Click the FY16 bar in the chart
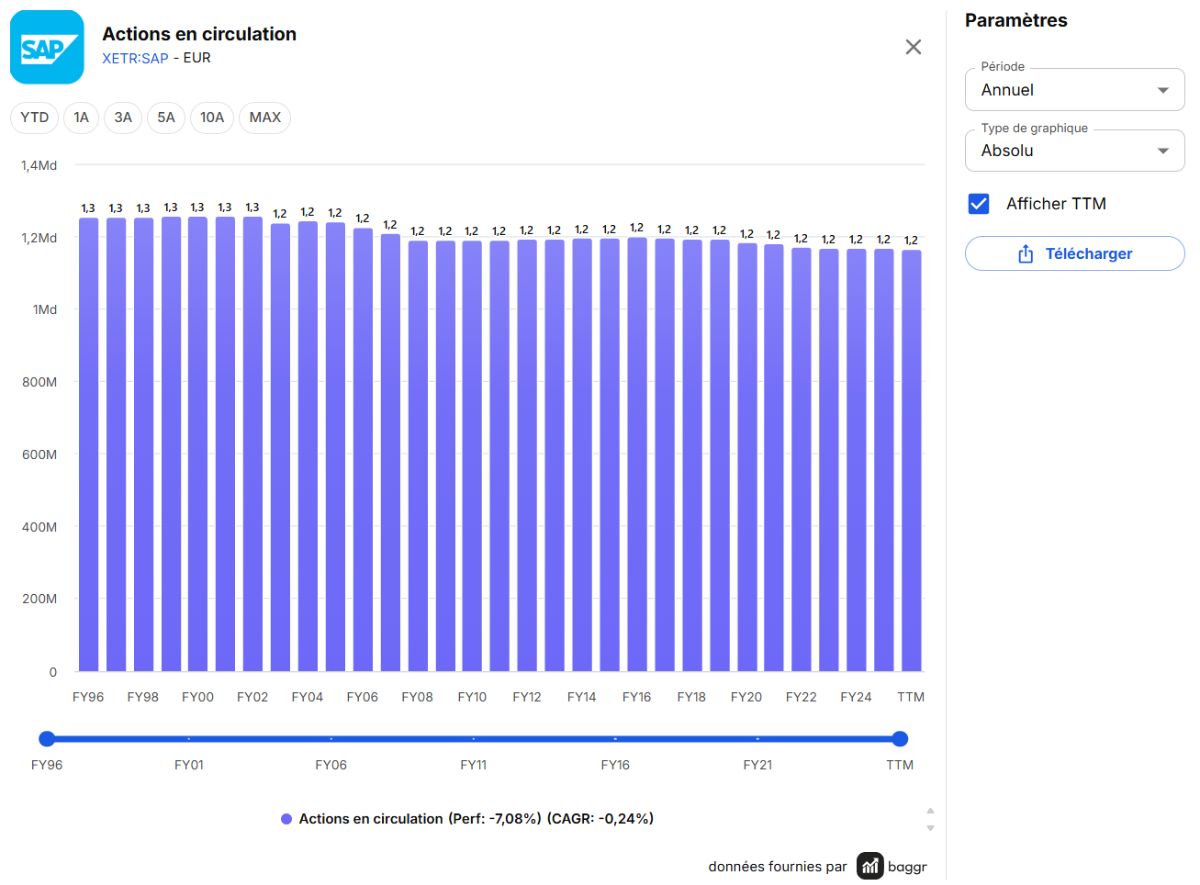Viewport: 1200px width, 885px height. click(x=637, y=455)
